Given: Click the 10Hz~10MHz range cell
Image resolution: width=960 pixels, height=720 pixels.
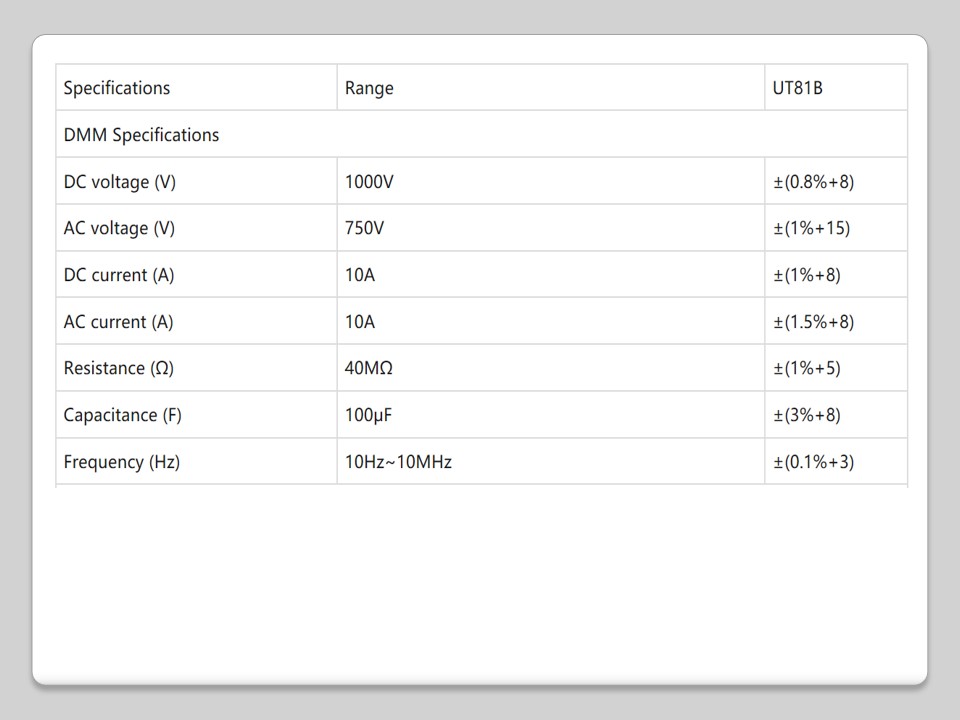Looking at the screenshot, I should pos(398,462).
